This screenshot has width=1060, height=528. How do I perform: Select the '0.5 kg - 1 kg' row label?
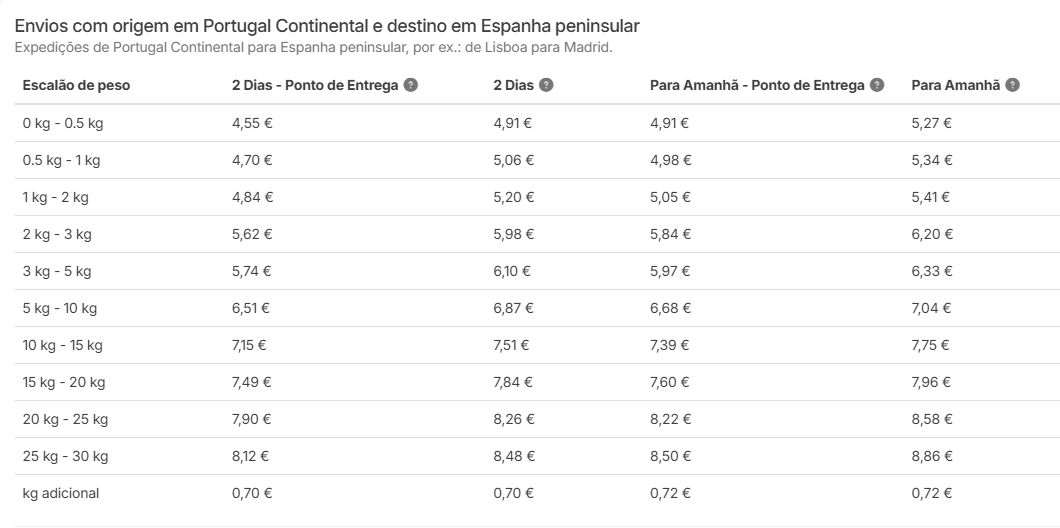tap(61, 160)
